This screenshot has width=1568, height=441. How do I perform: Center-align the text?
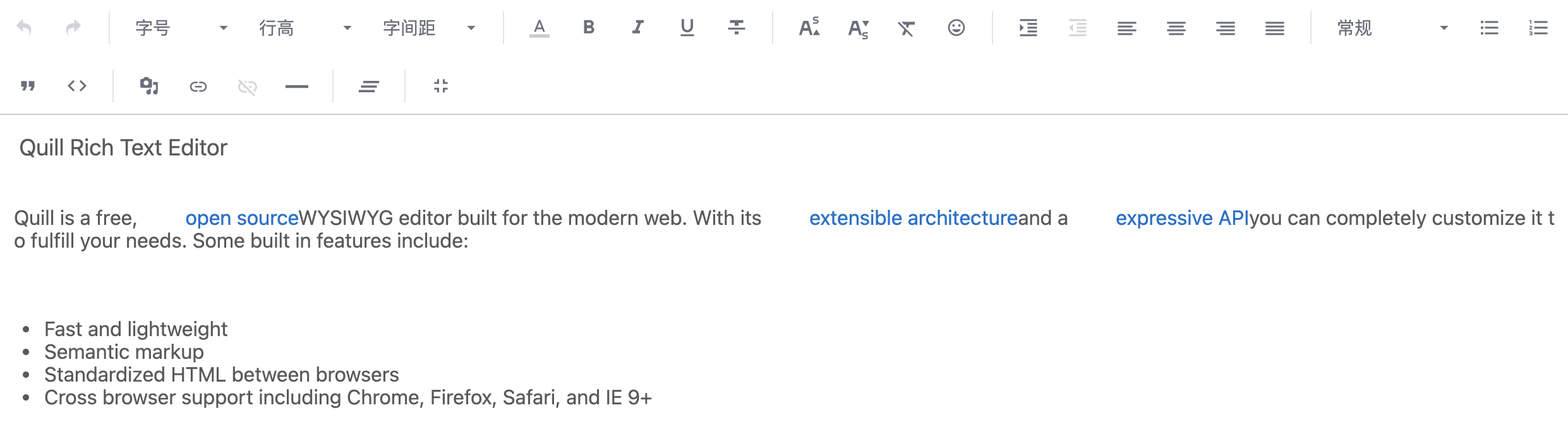(1176, 28)
